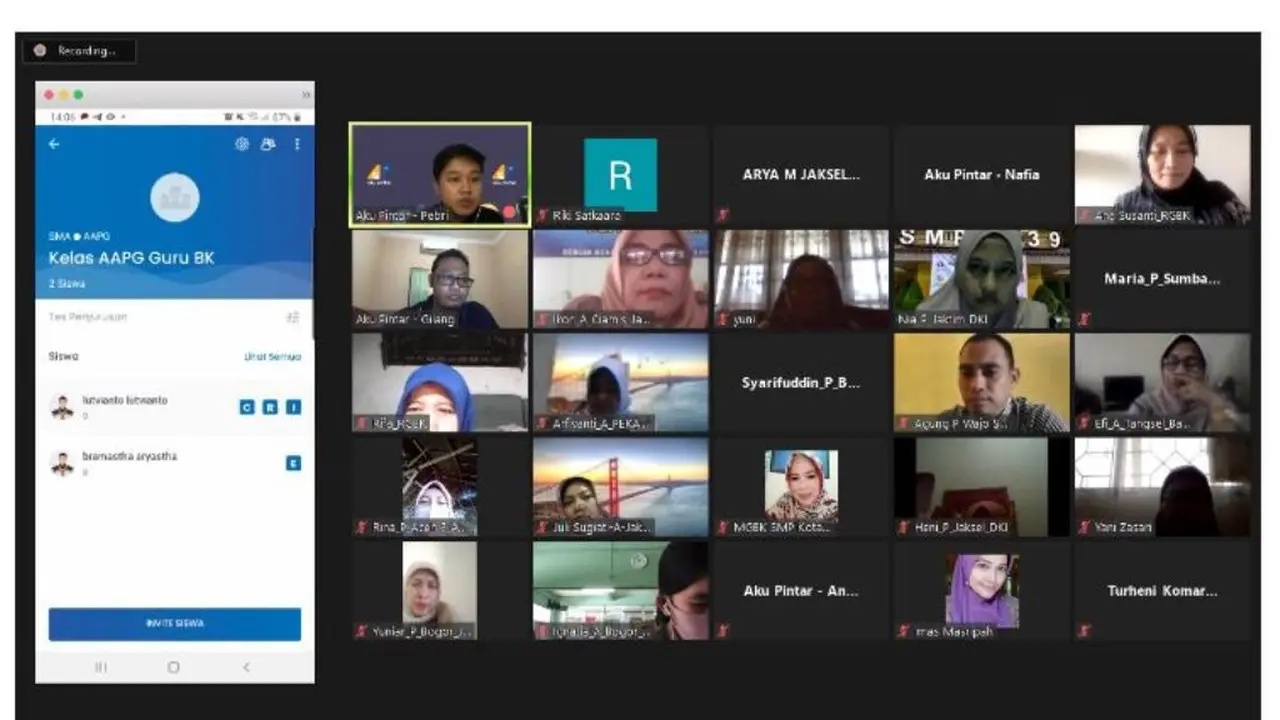This screenshot has height=720, width=1280.
Task: Click muted mic icon on ARYA M JAKSEL tile
Action: (723, 214)
